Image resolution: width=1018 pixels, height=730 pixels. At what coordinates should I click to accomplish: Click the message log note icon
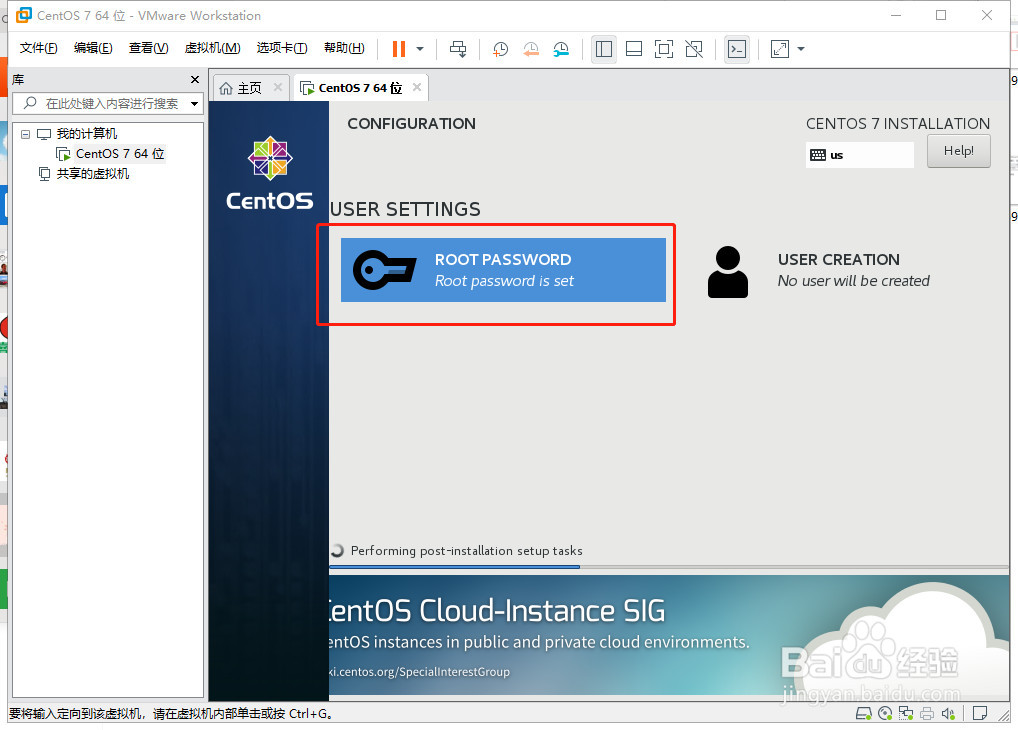pyautogui.click(x=980, y=714)
